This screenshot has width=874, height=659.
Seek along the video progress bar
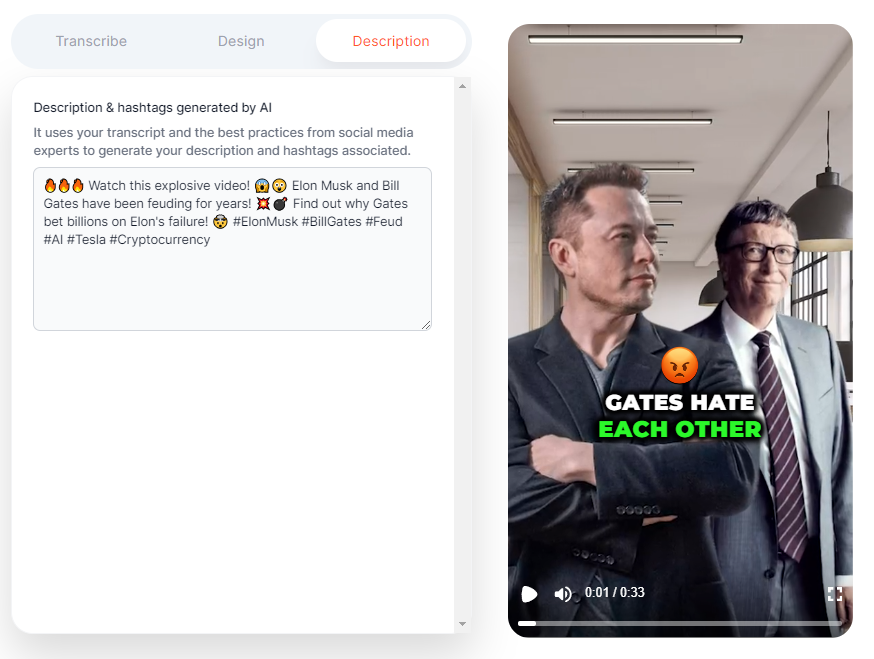(679, 623)
